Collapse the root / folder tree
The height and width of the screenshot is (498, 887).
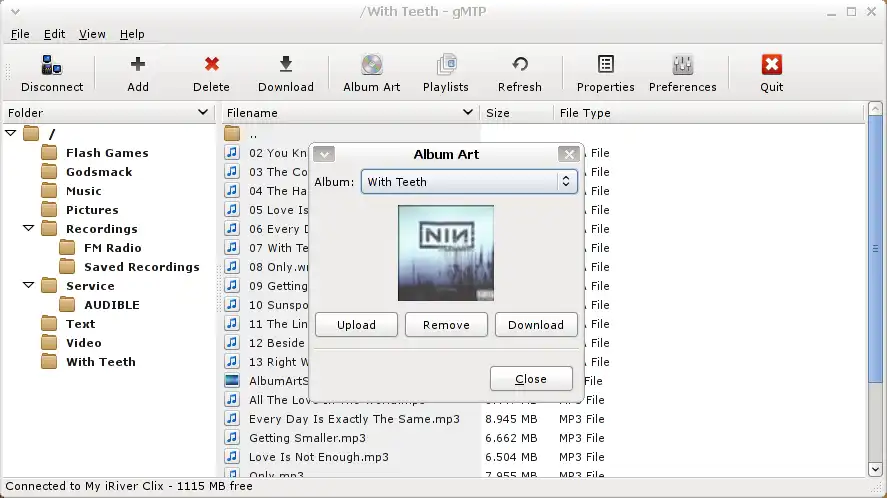point(10,134)
